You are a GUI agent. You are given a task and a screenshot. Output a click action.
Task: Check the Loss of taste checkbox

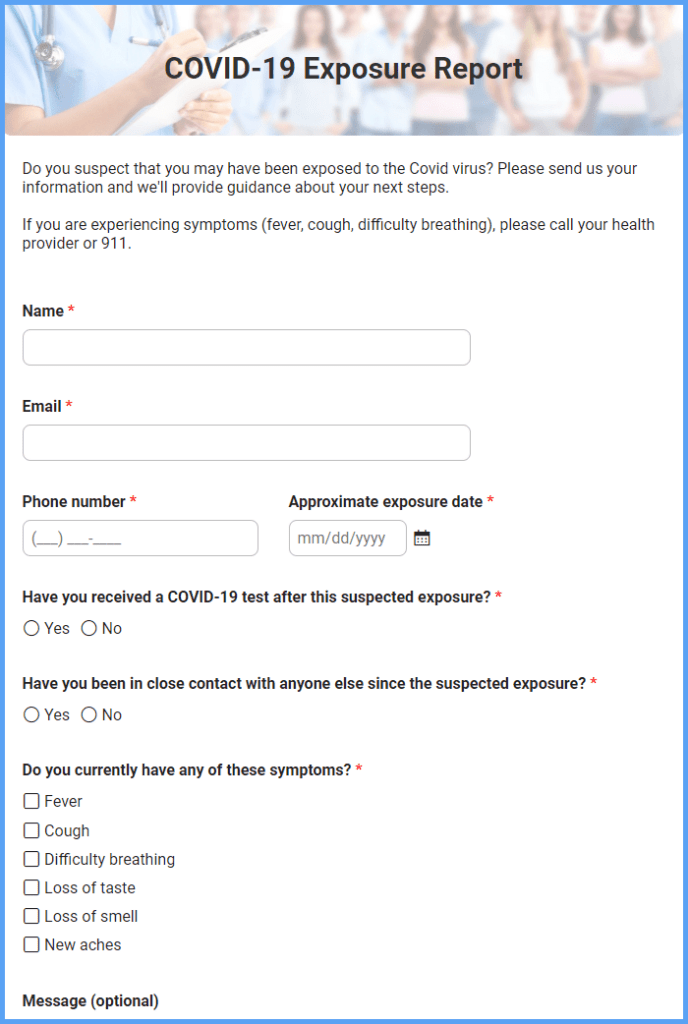click(30, 888)
